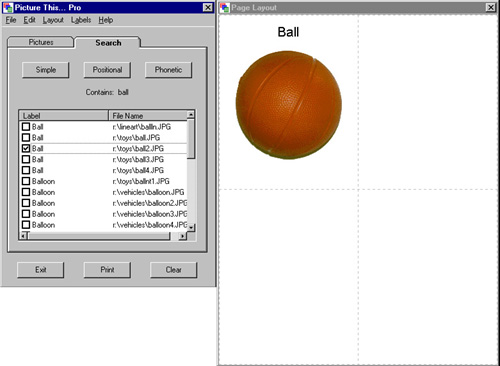Tick the checkbox for toys\ball4.JPG

pos(26,170)
